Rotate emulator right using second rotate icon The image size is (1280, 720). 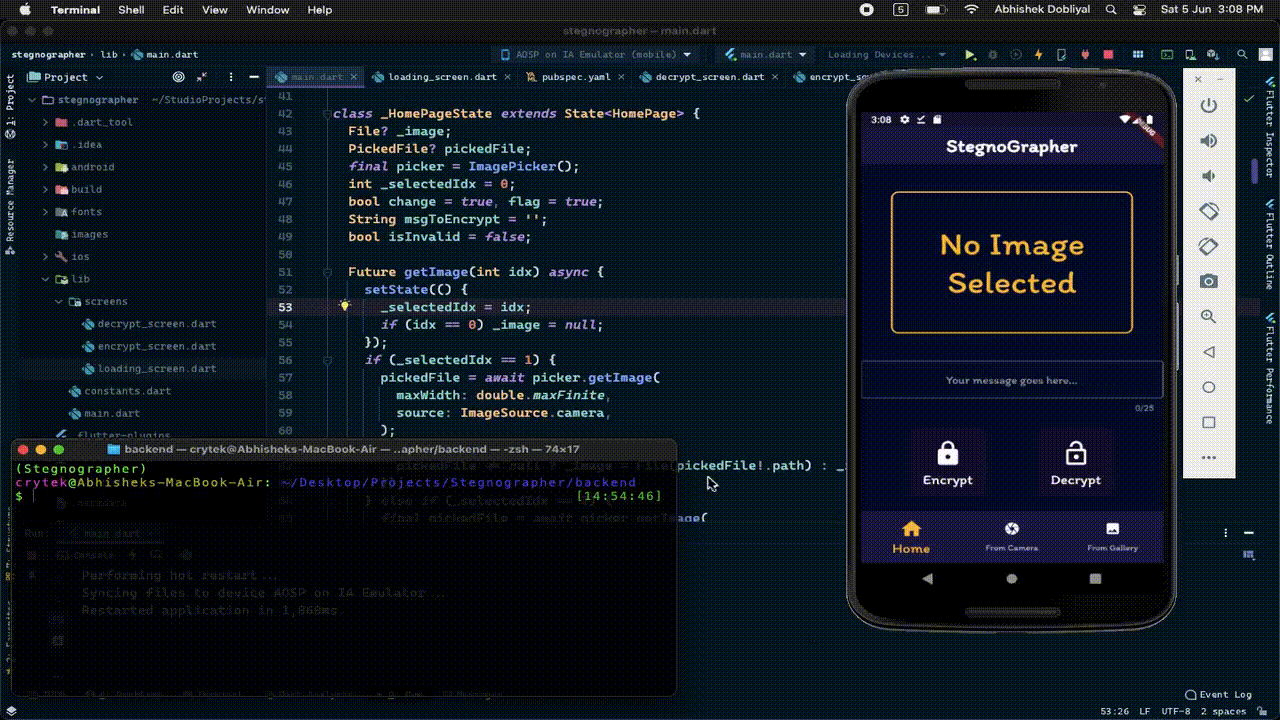[1209, 246]
